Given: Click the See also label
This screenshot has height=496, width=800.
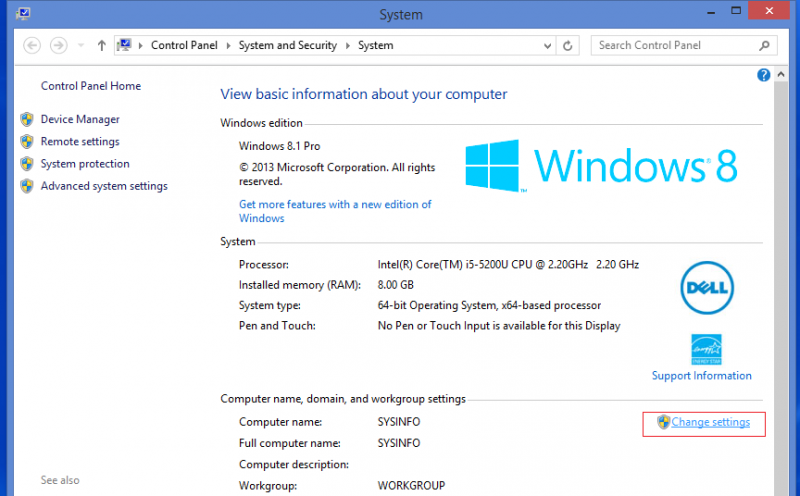Looking at the screenshot, I should [x=60, y=480].
